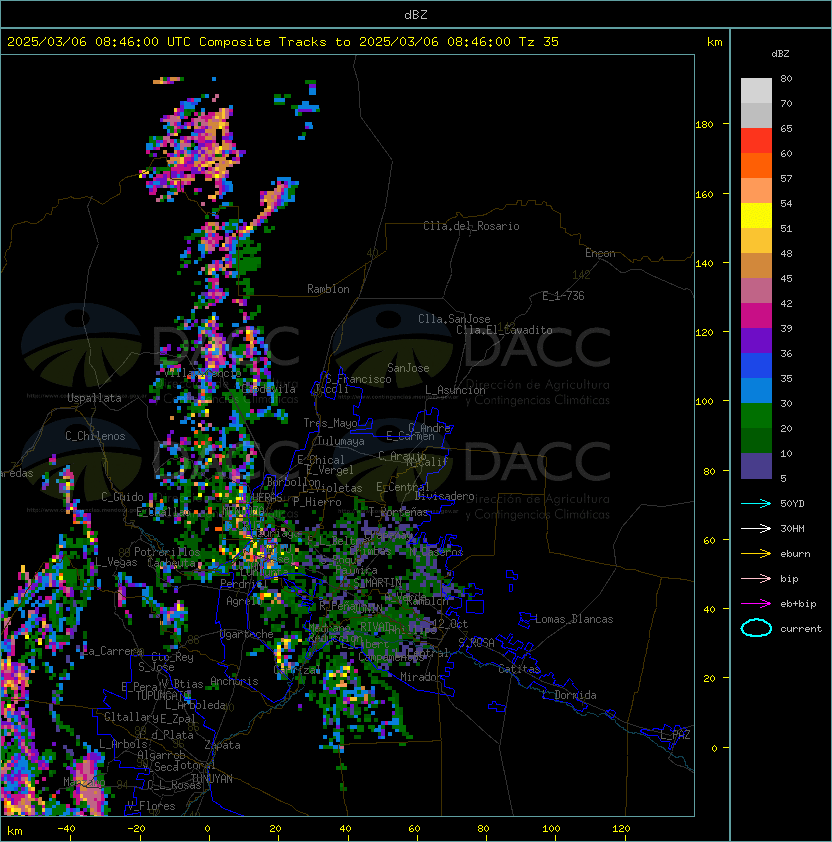This screenshot has width=832, height=842.
Task: Click the white 30HM track arrow in legend
Action: tap(756, 528)
